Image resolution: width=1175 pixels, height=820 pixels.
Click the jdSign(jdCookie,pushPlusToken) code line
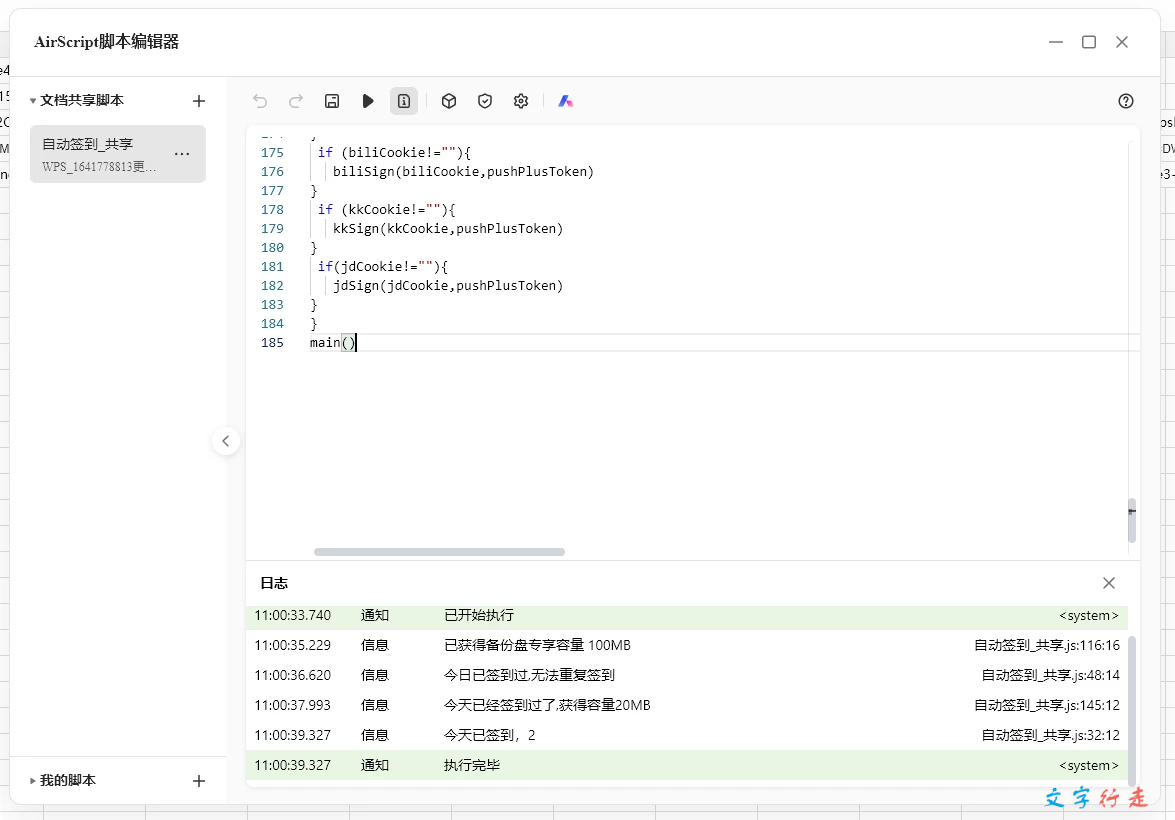448,286
